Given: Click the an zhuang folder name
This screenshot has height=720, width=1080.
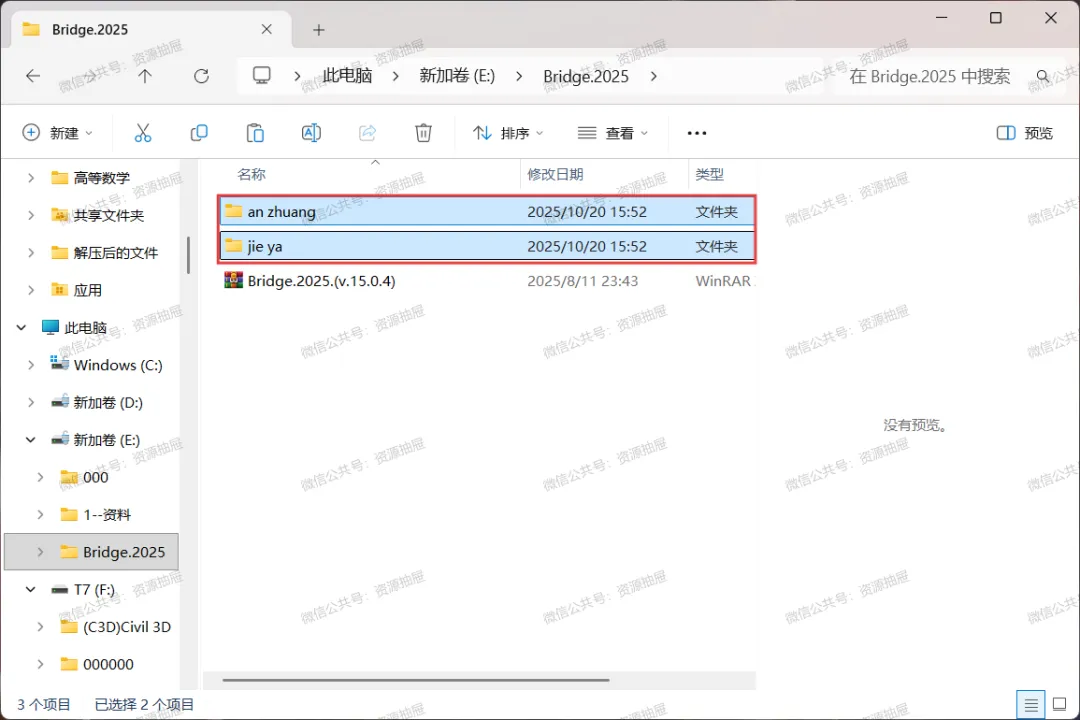Looking at the screenshot, I should 282,212.
